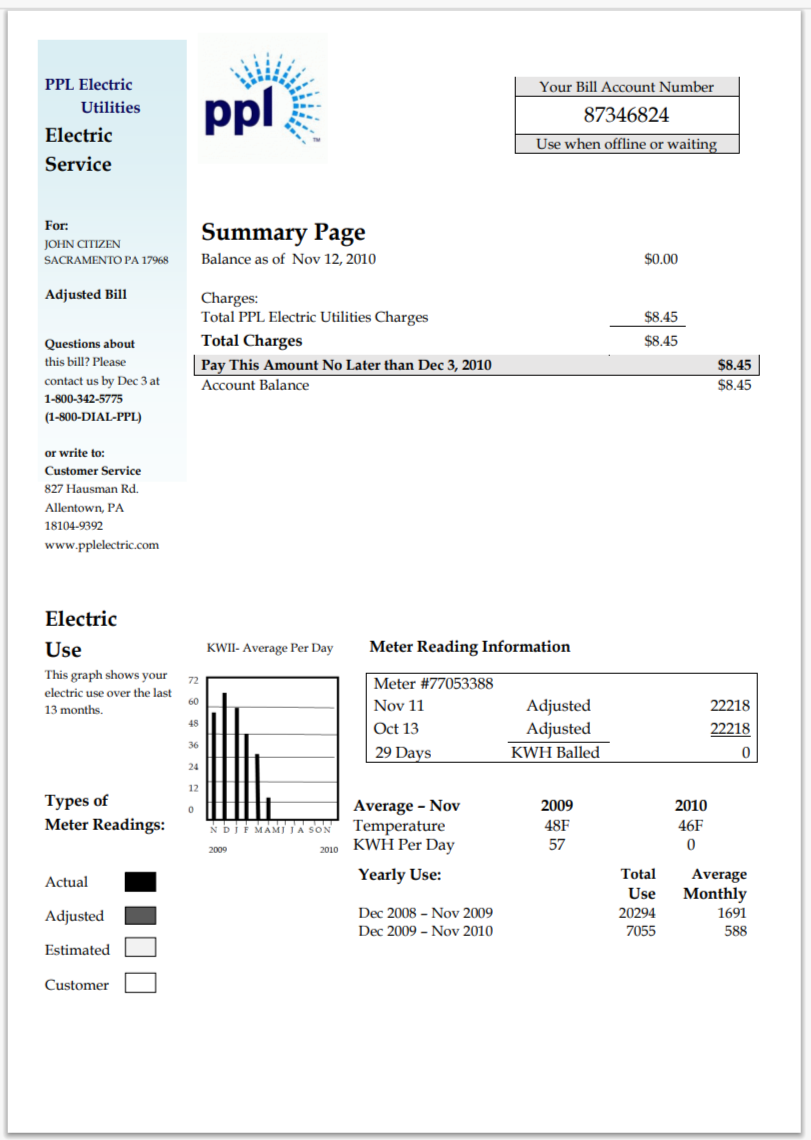Click the Customer white legend swatch
Screen dimensions: 811x1140
140,984
